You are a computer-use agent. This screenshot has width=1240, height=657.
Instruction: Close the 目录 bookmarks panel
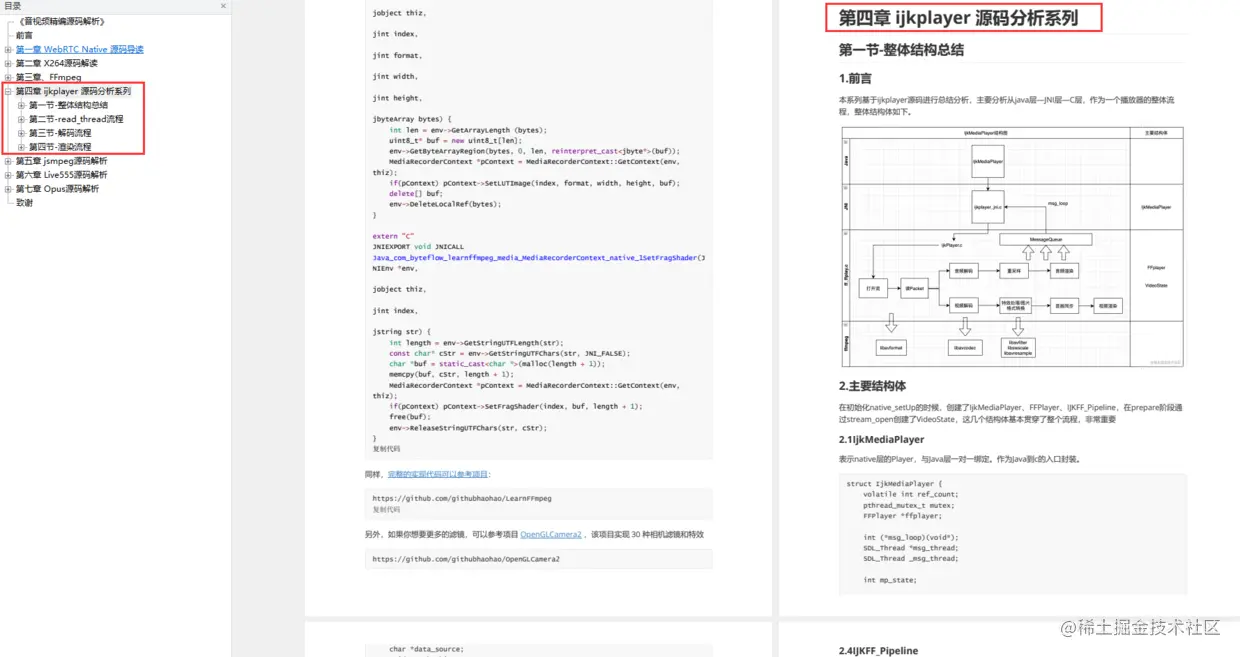(222, 6)
